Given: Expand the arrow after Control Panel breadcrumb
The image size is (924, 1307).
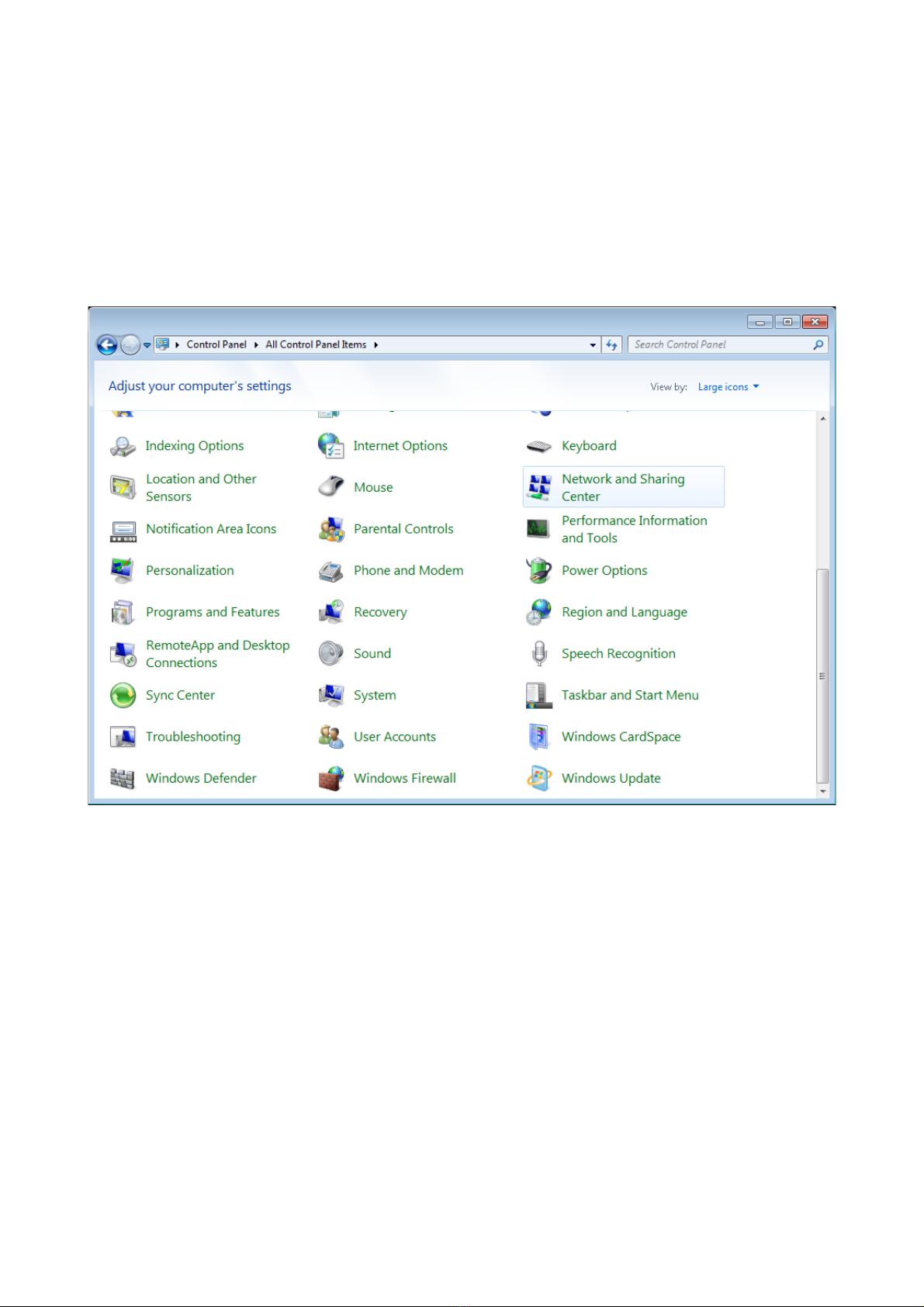Looking at the screenshot, I should point(256,345).
